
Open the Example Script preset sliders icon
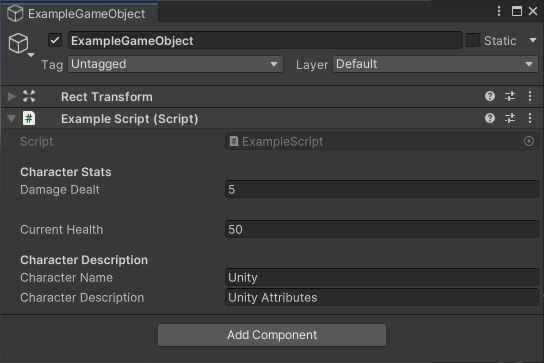pos(510,118)
